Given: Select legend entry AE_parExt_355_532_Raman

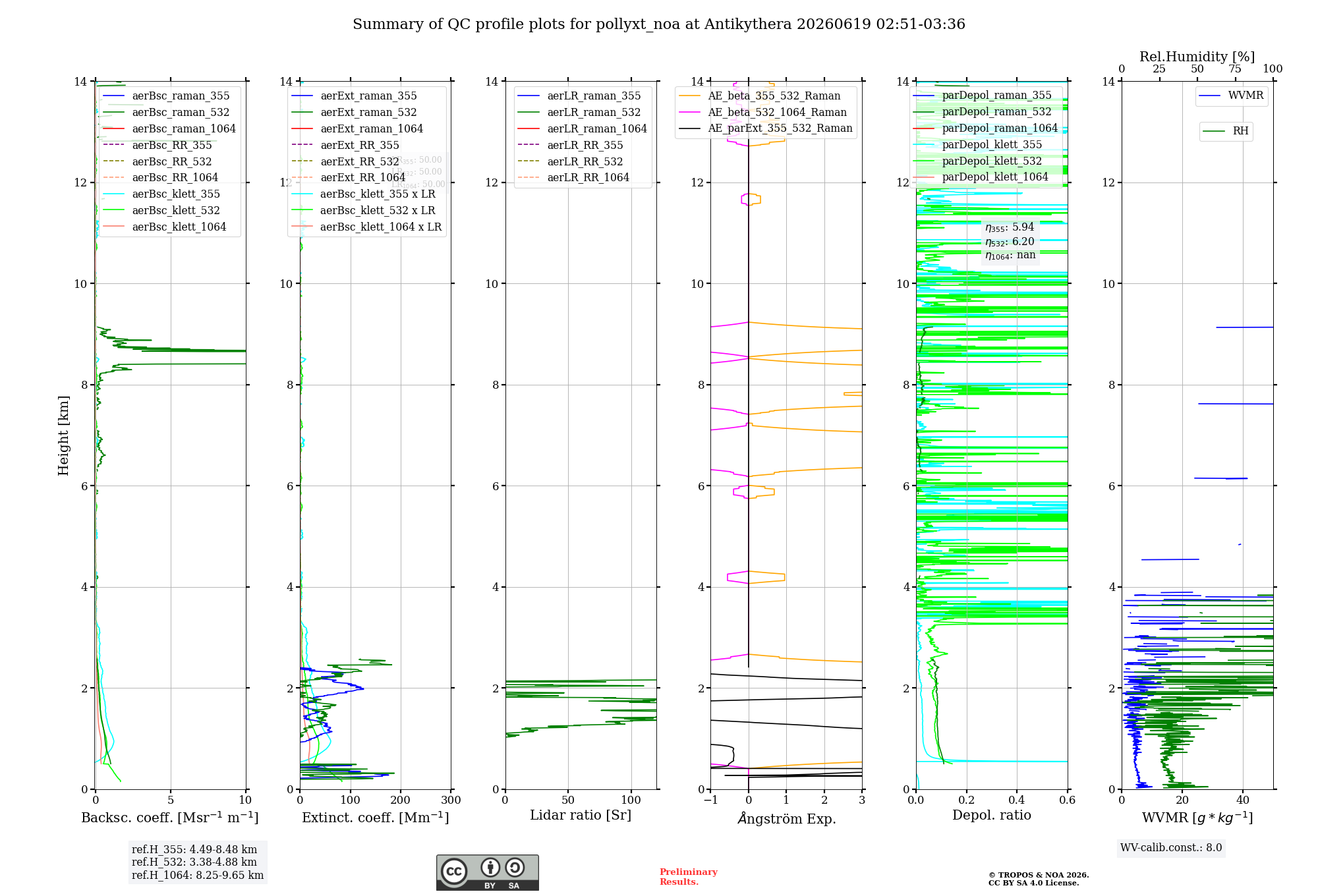Looking at the screenshot, I should click(766, 128).
